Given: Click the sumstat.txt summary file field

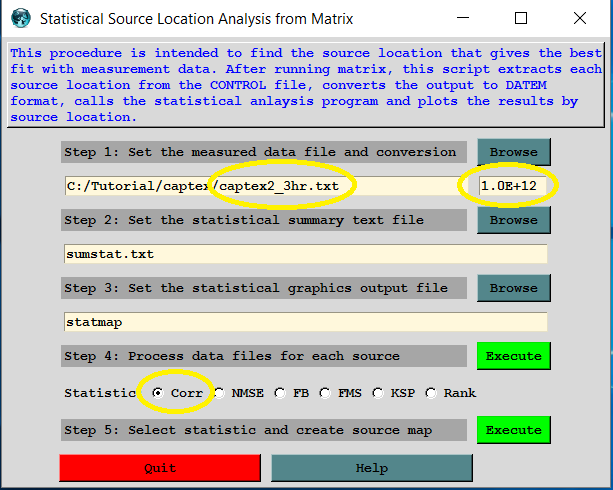Looking at the screenshot, I should click(305, 254).
